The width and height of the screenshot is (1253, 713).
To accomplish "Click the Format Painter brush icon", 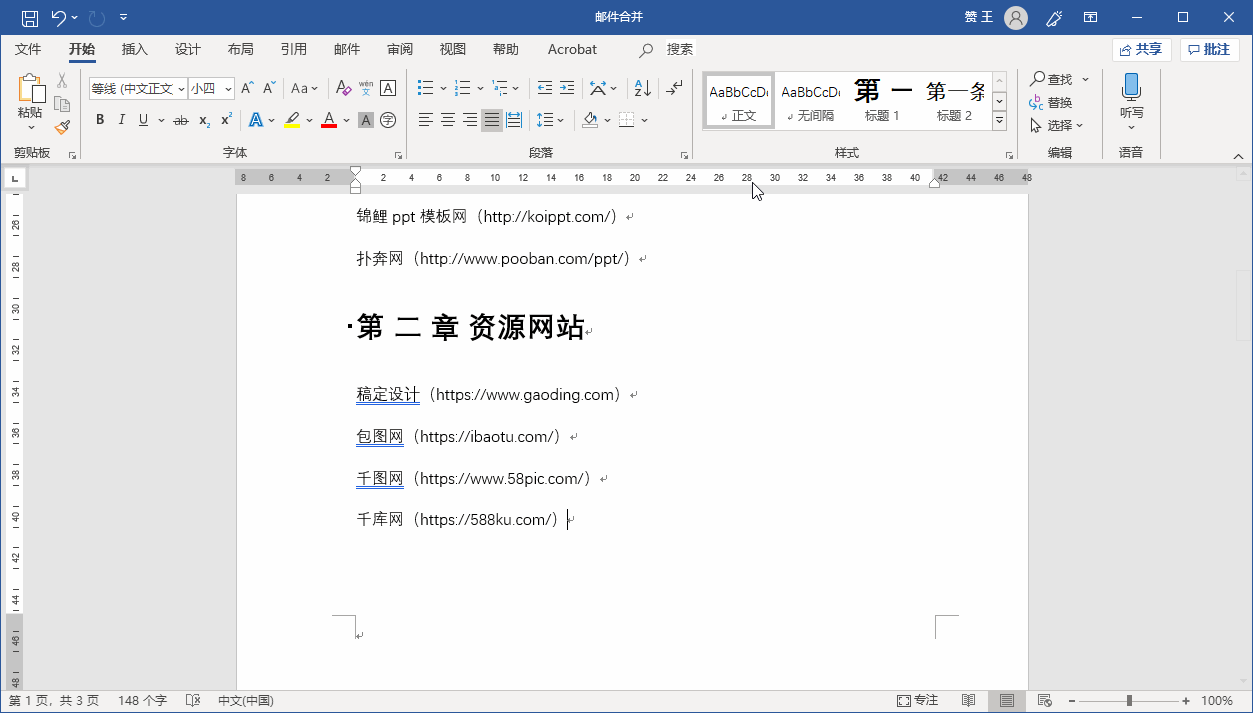I will [x=62, y=127].
